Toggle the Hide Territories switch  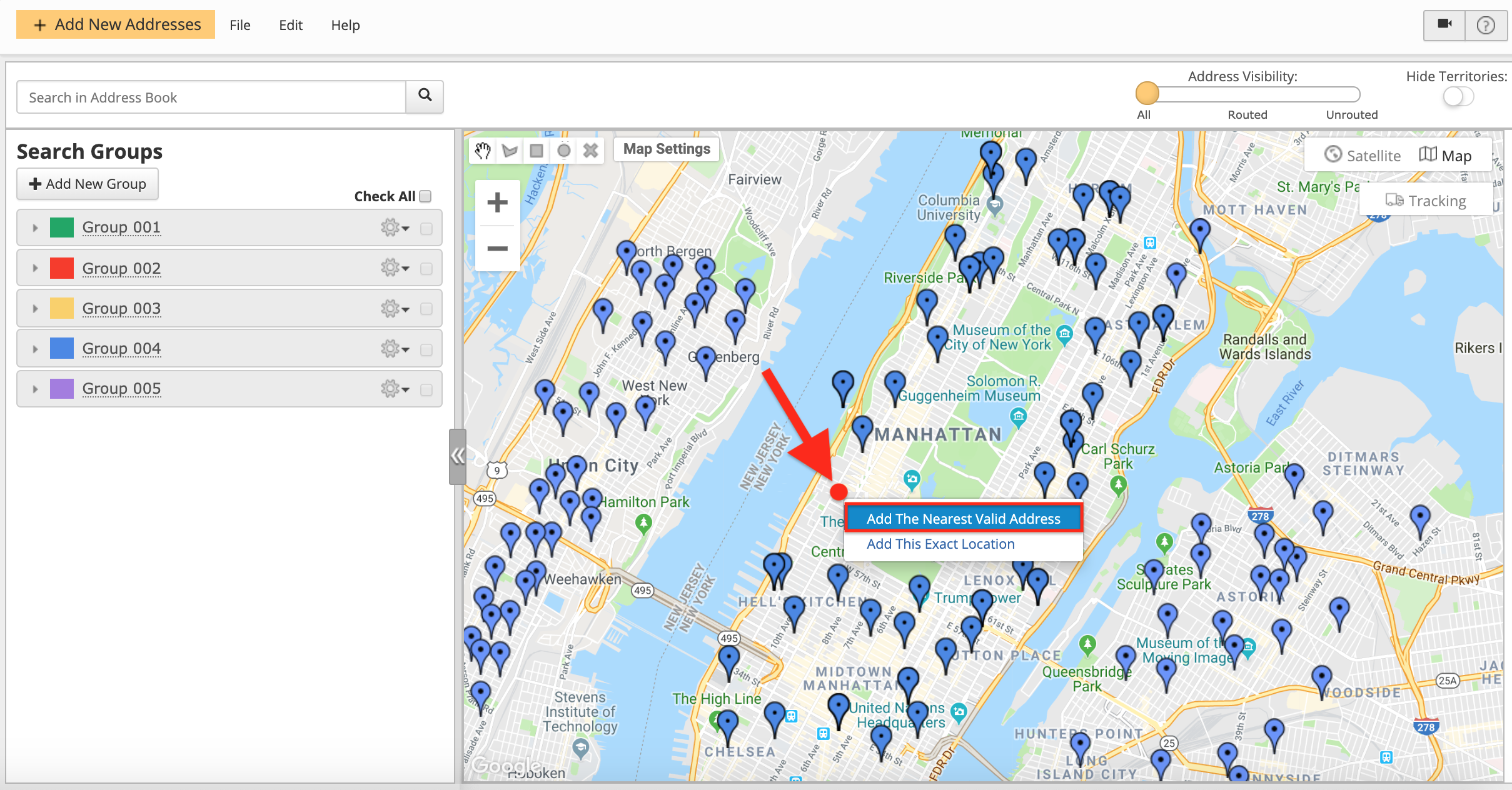[1458, 97]
